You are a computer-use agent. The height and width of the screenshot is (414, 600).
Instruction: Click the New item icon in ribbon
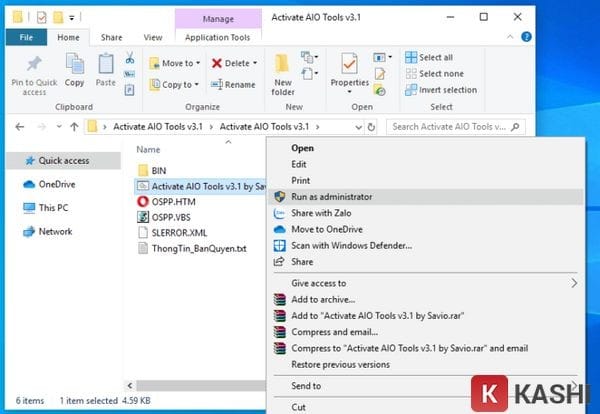point(308,57)
